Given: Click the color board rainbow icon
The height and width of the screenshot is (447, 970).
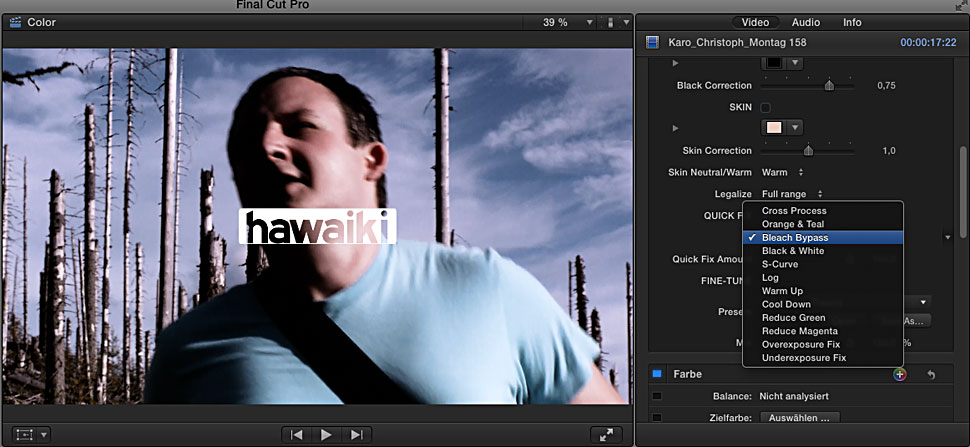Looking at the screenshot, I should click(900, 374).
